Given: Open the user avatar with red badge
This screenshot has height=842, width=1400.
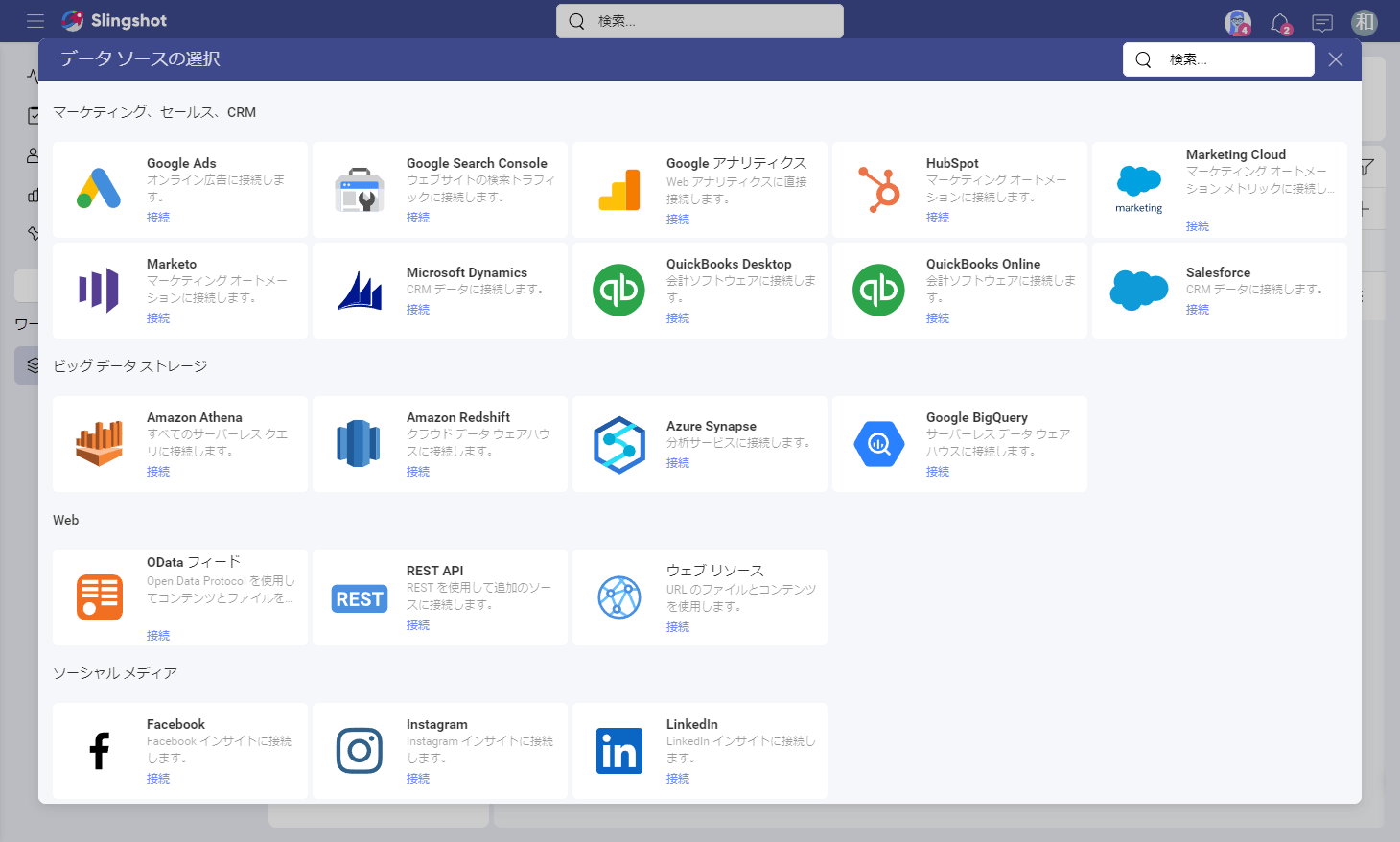Looking at the screenshot, I should point(1238,22).
